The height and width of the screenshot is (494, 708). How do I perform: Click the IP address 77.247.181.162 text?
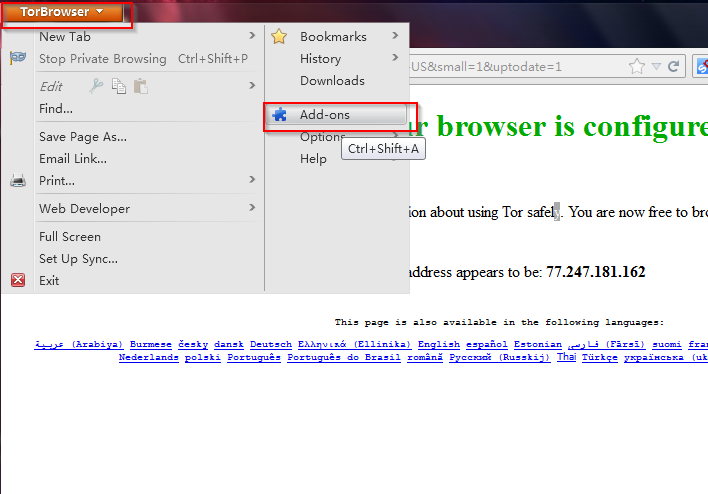click(x=596, y=272)
